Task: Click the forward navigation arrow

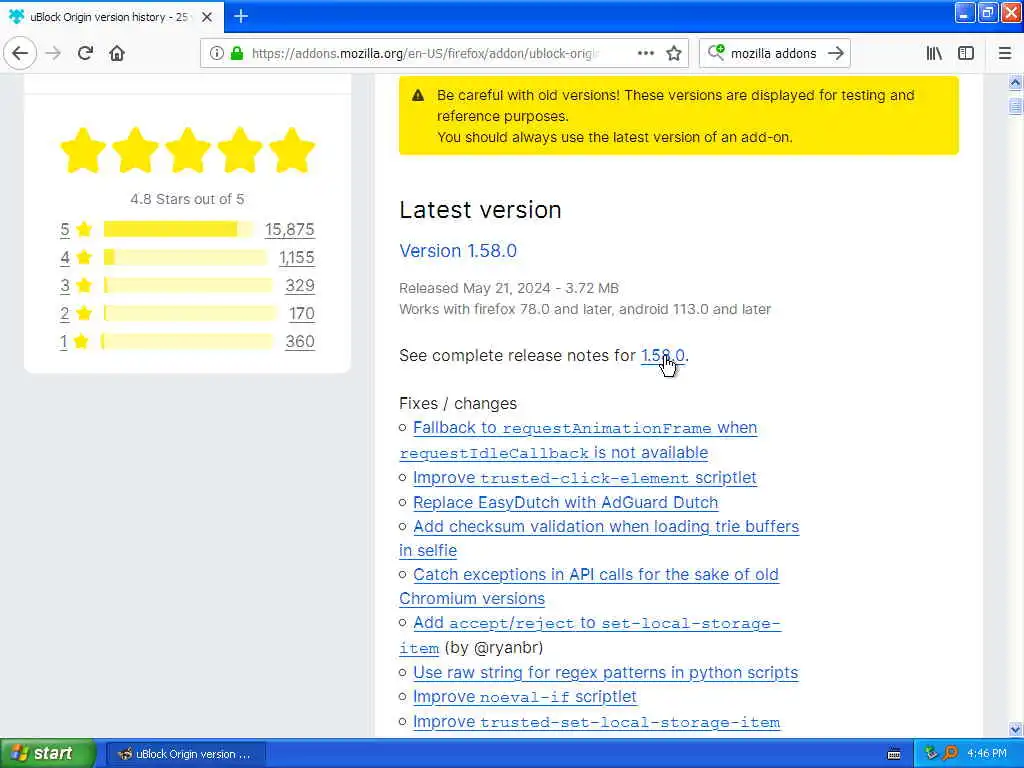Action: coord(54,54)
